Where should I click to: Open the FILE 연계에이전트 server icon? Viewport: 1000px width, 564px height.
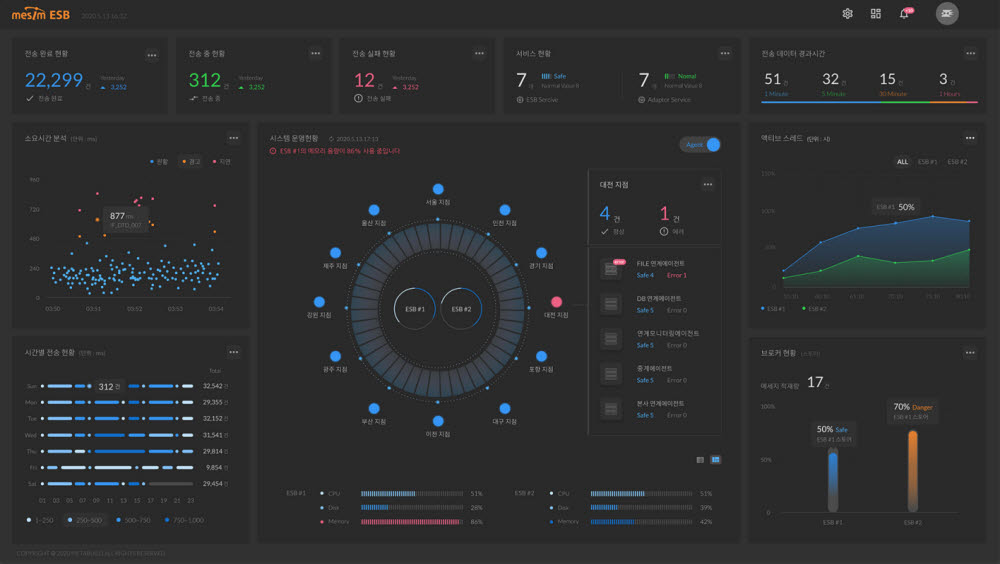point(611,269)
